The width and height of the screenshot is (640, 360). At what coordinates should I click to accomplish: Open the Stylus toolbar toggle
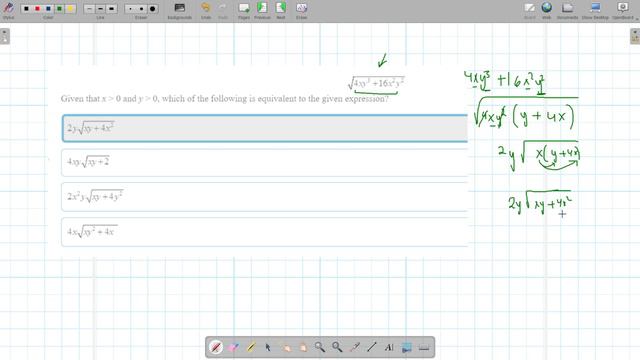tap(8, 9)
